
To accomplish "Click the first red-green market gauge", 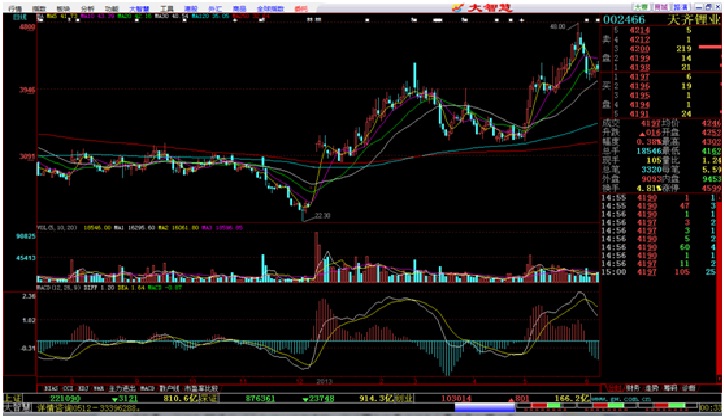I will coord(546,406).
